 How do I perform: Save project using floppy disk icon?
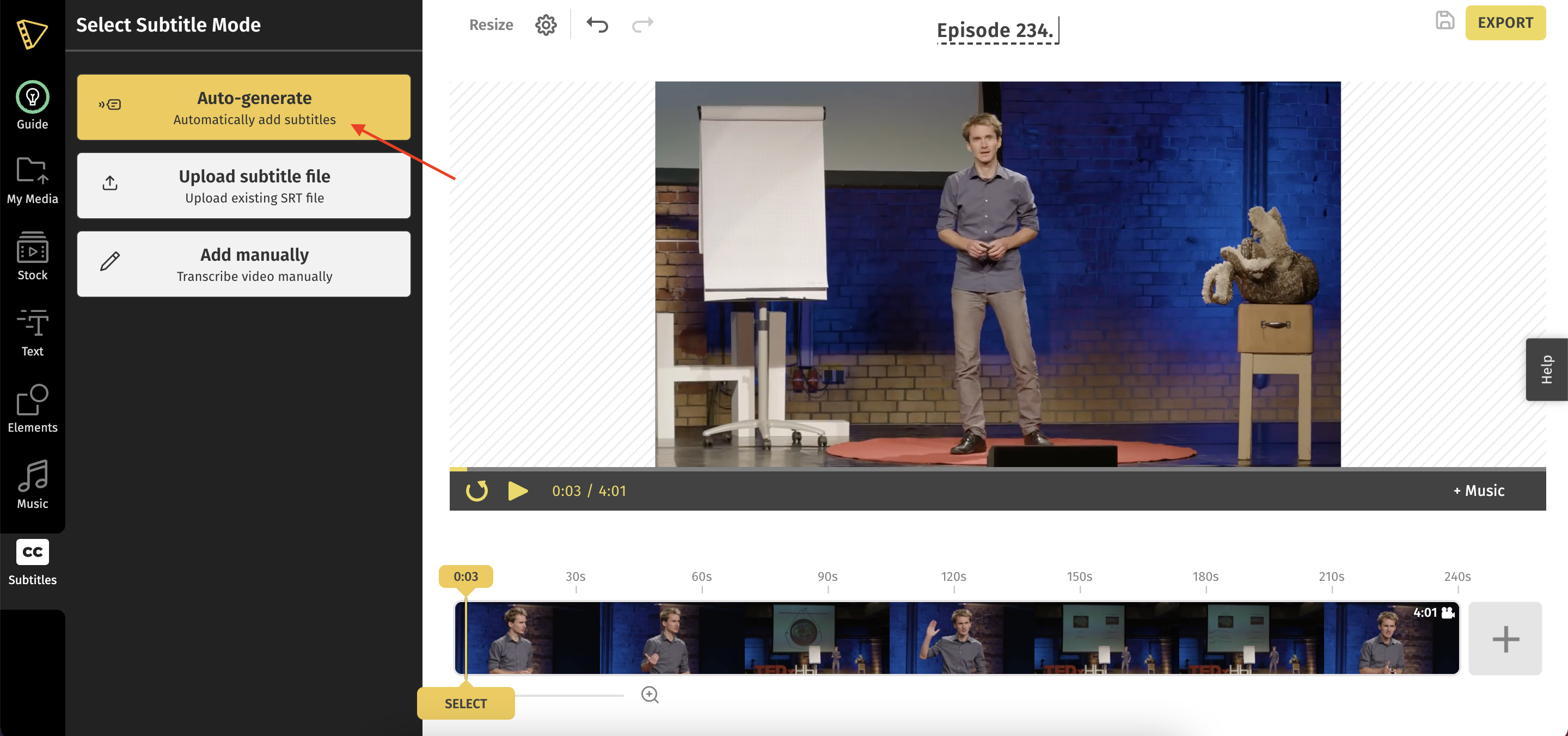[1444, 21]
